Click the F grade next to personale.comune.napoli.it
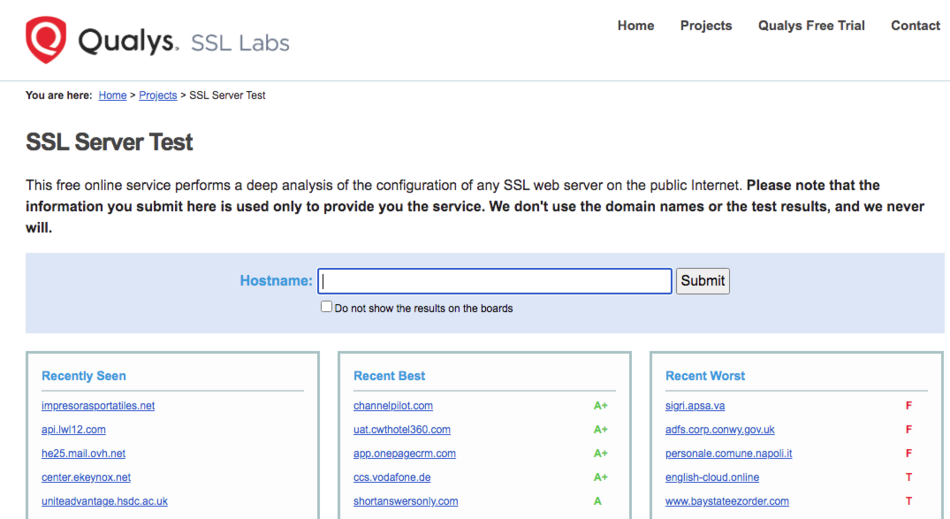 909,454
